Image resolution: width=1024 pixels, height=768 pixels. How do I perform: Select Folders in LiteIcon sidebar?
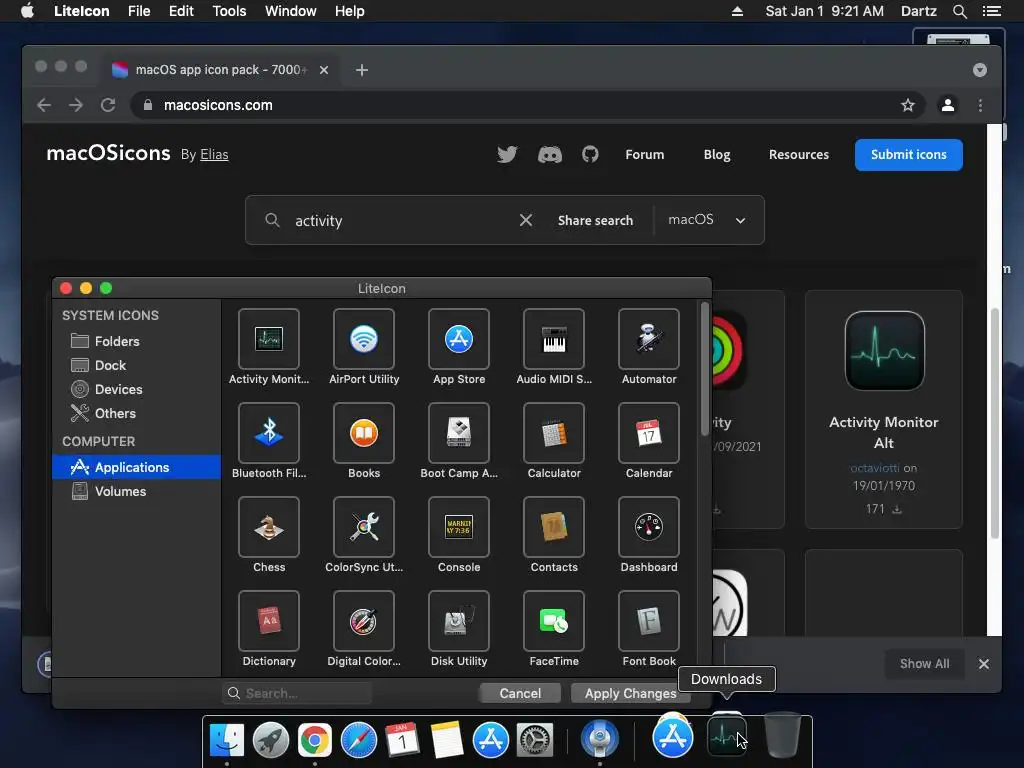pos(136,341)
